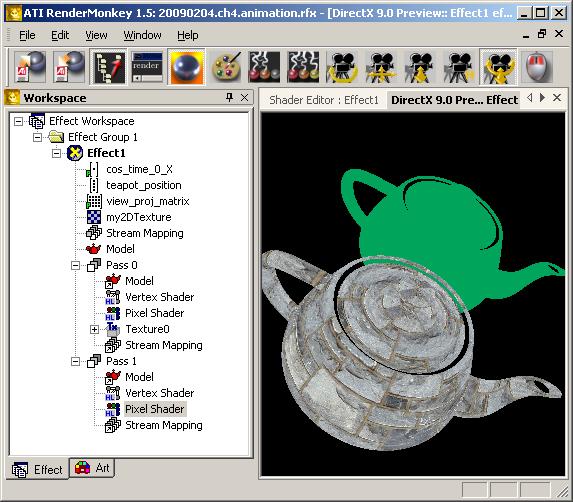Collapse the Pass 0 tree node
Viewport: 573px width, 502px height.
pos(75,266)
